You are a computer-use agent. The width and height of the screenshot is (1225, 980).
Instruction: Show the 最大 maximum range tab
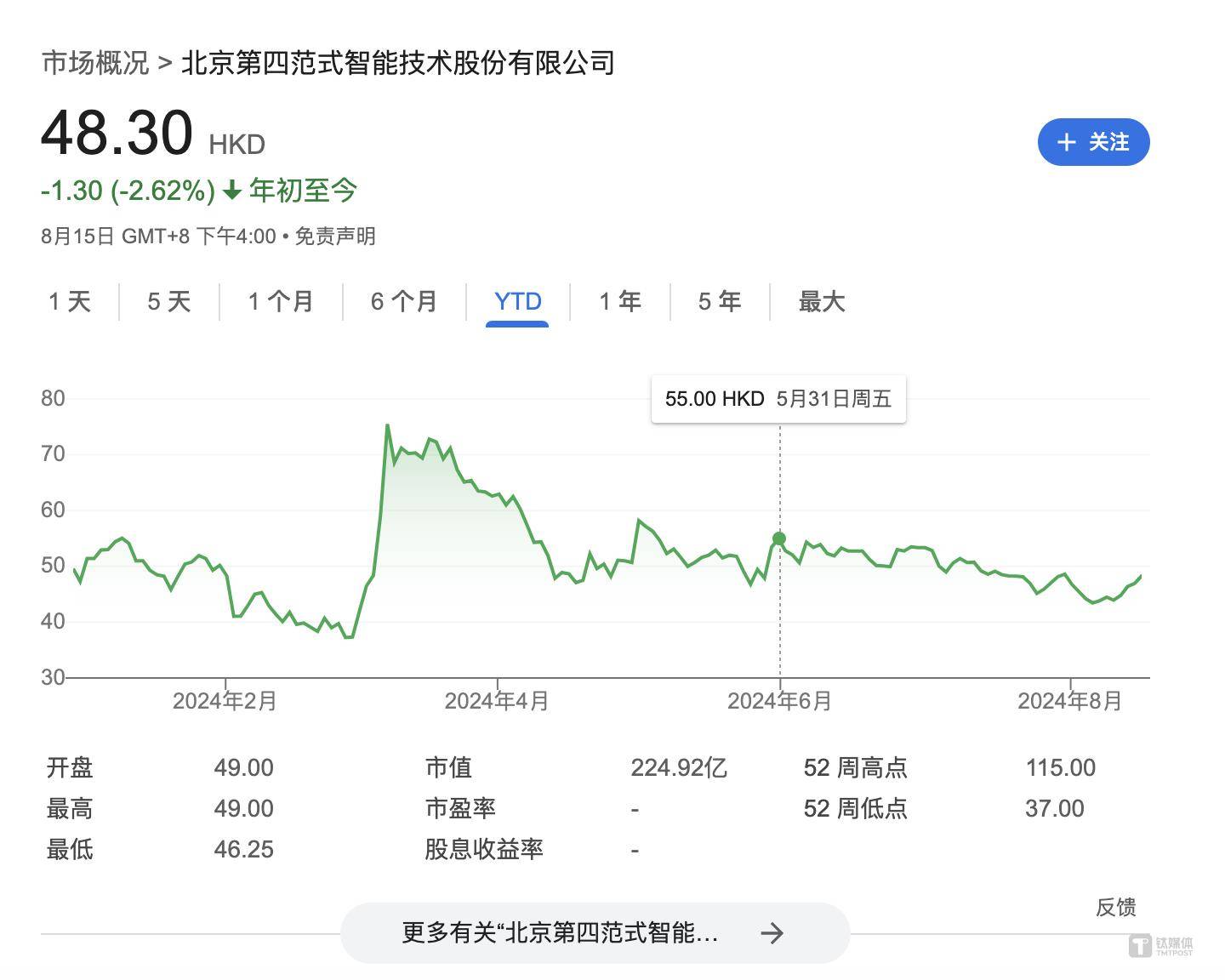point(822,301)
